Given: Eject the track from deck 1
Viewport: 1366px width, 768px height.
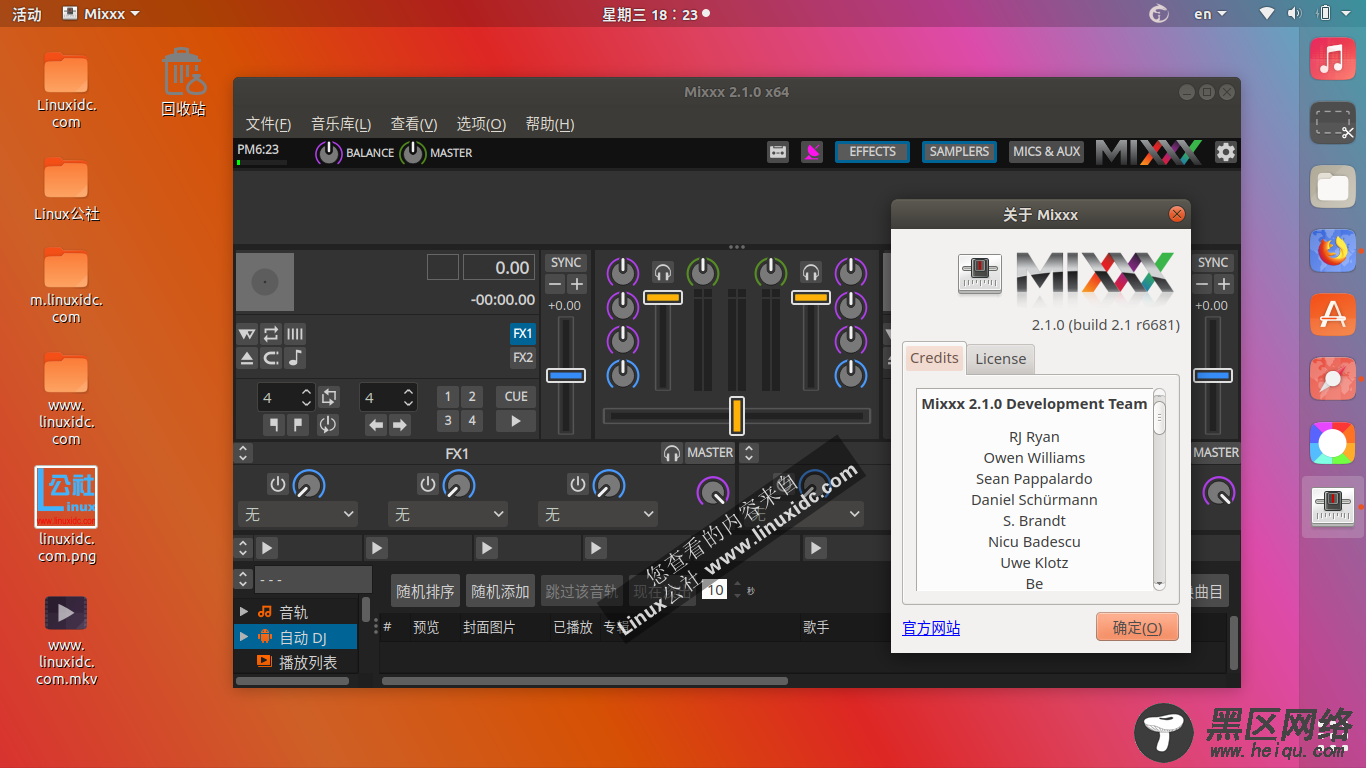Looking at the screenshot, I should (247, 358).
